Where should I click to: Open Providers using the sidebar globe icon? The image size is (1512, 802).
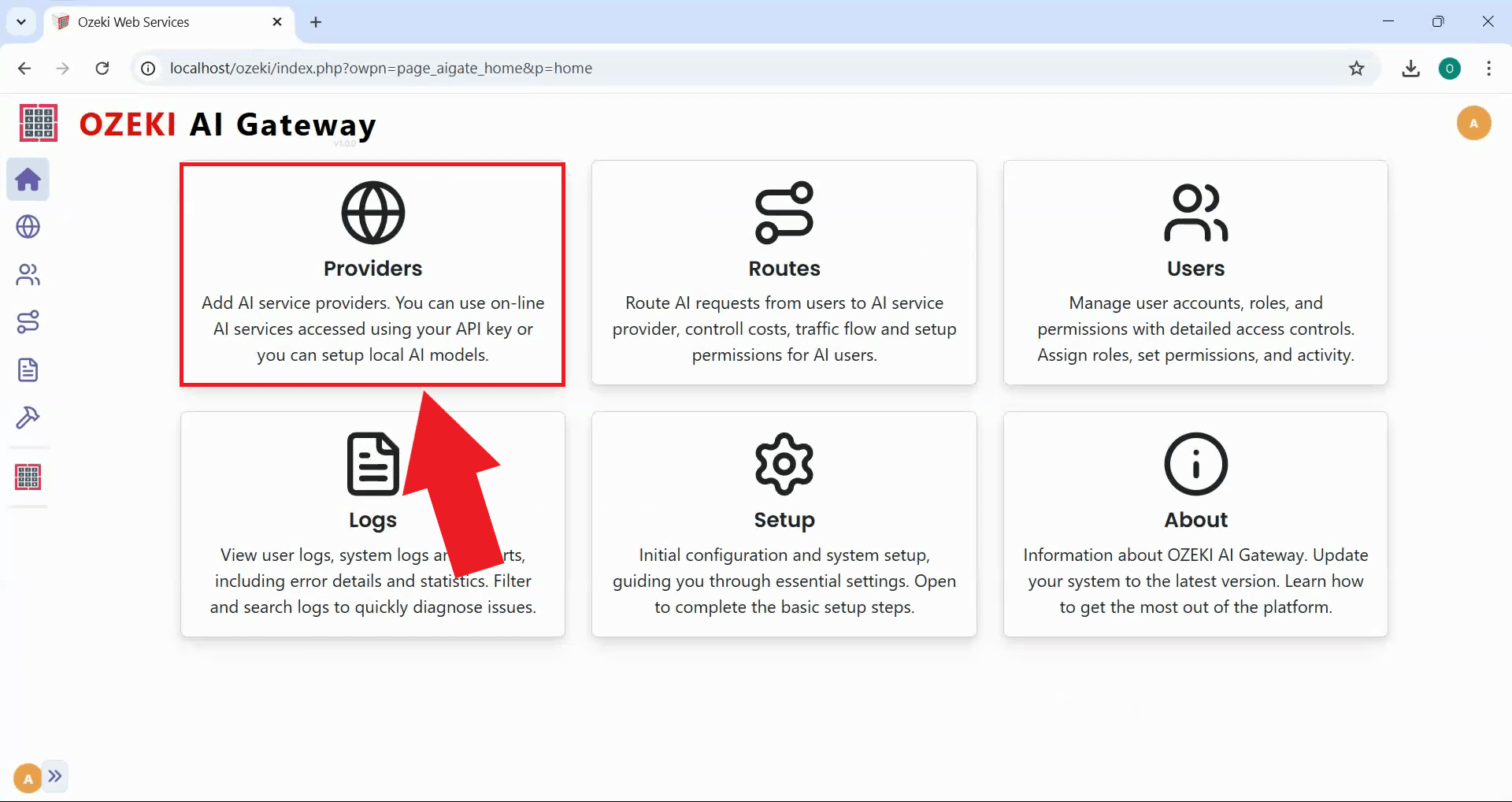coord(28,226)
